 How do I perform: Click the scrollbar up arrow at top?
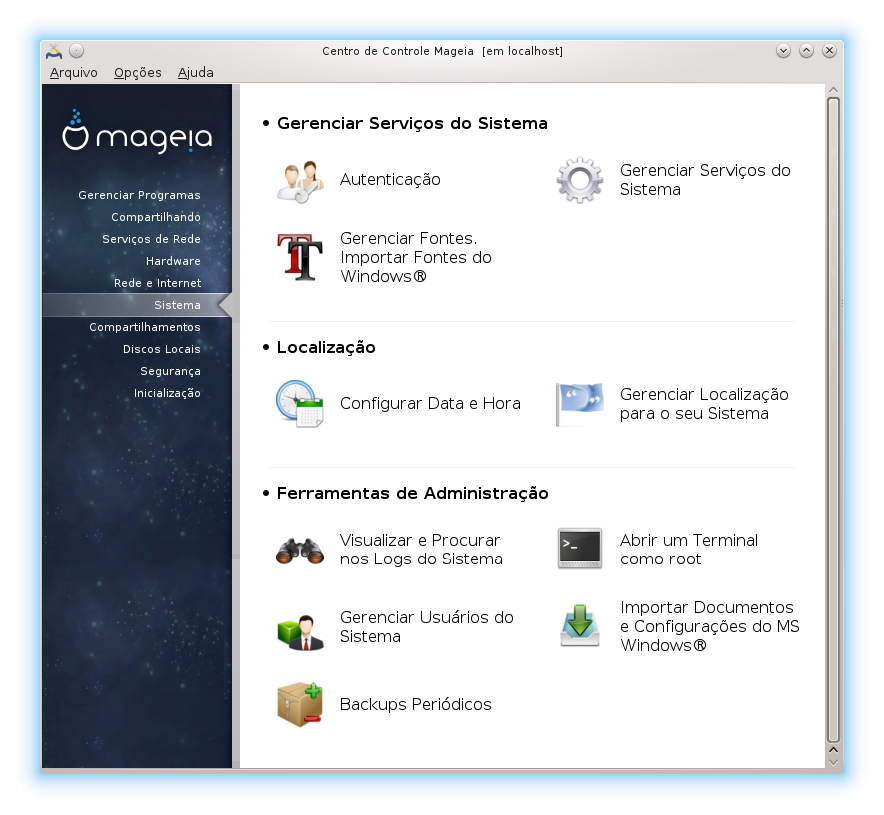(833, 90)
